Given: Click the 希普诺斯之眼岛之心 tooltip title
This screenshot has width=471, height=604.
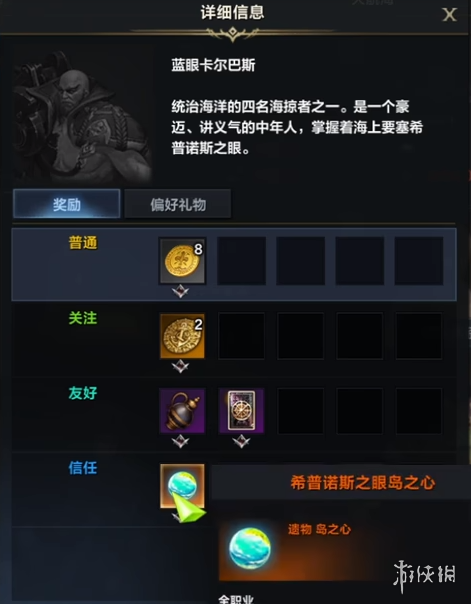Looking at the screenshot, I should [362, 482].
